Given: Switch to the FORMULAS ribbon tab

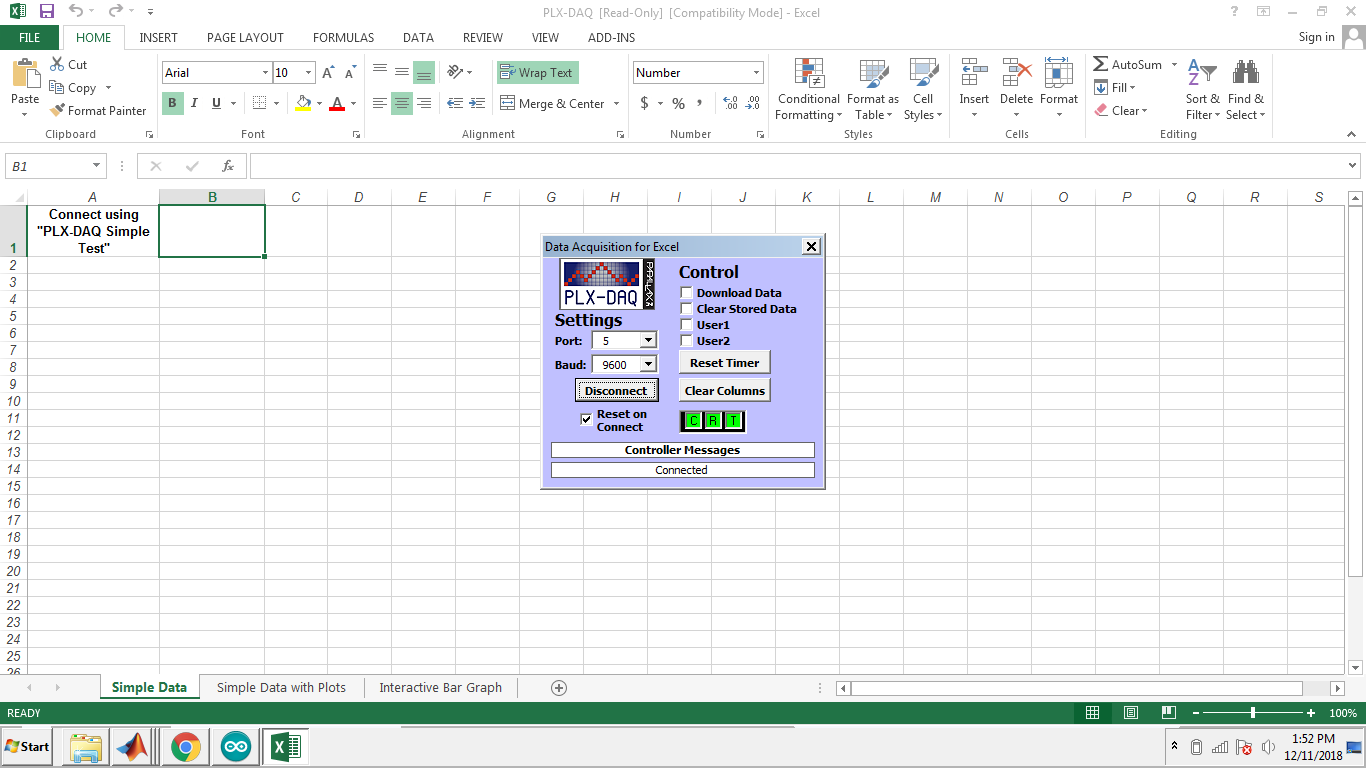Looking at the screenshot, I should pyautogui.click(x=343, y=38).
